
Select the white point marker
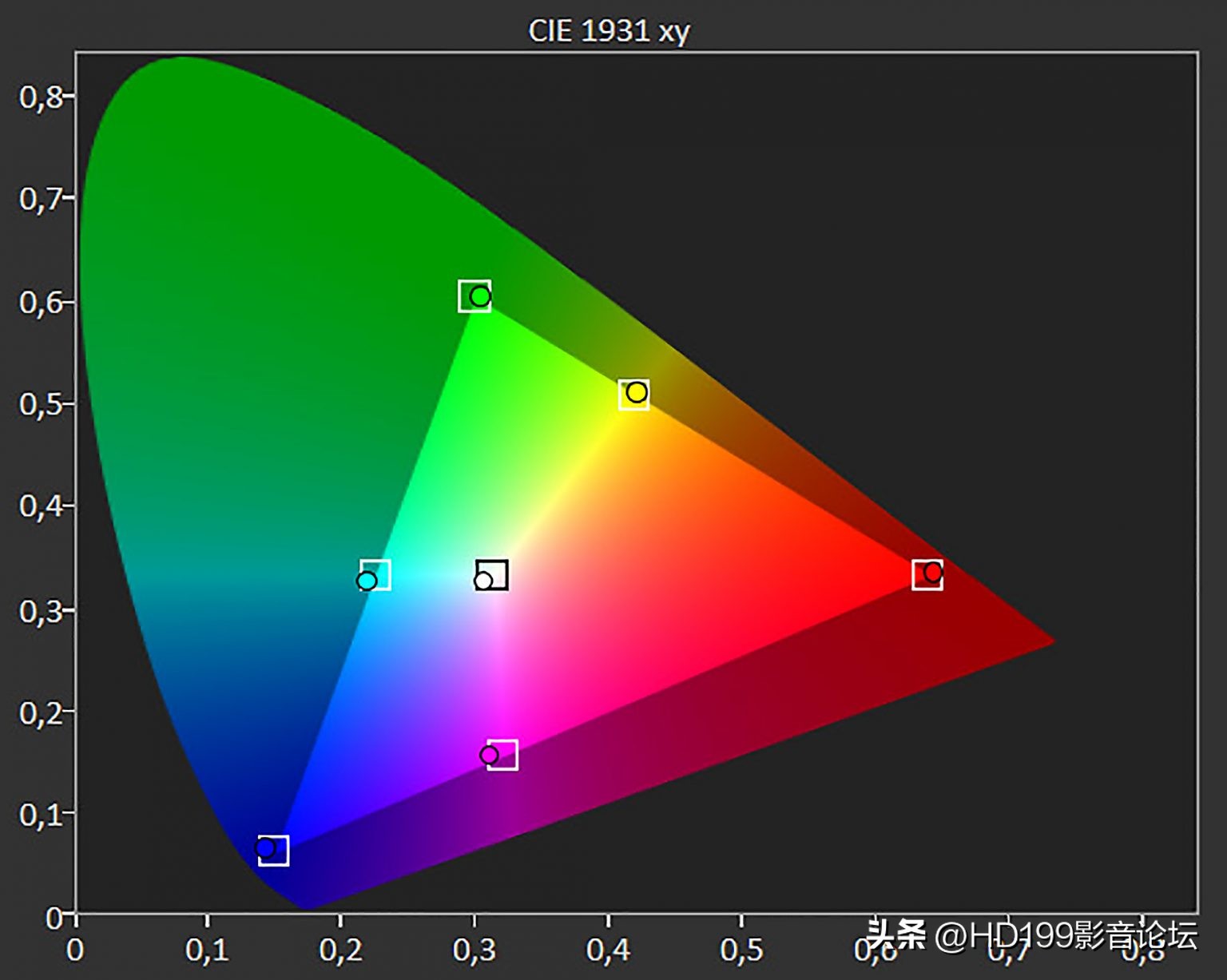click(x=482, y=581)
